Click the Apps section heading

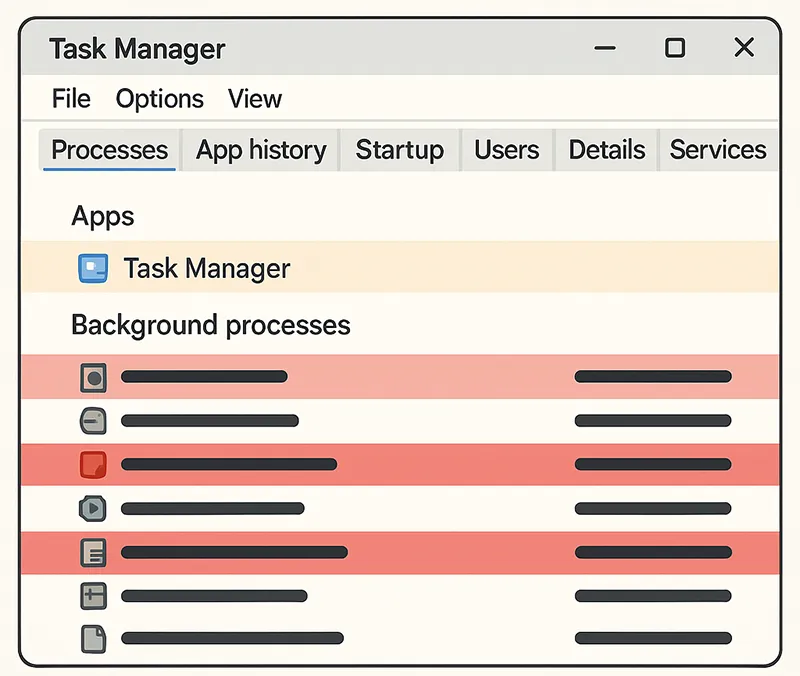[103, 216]
